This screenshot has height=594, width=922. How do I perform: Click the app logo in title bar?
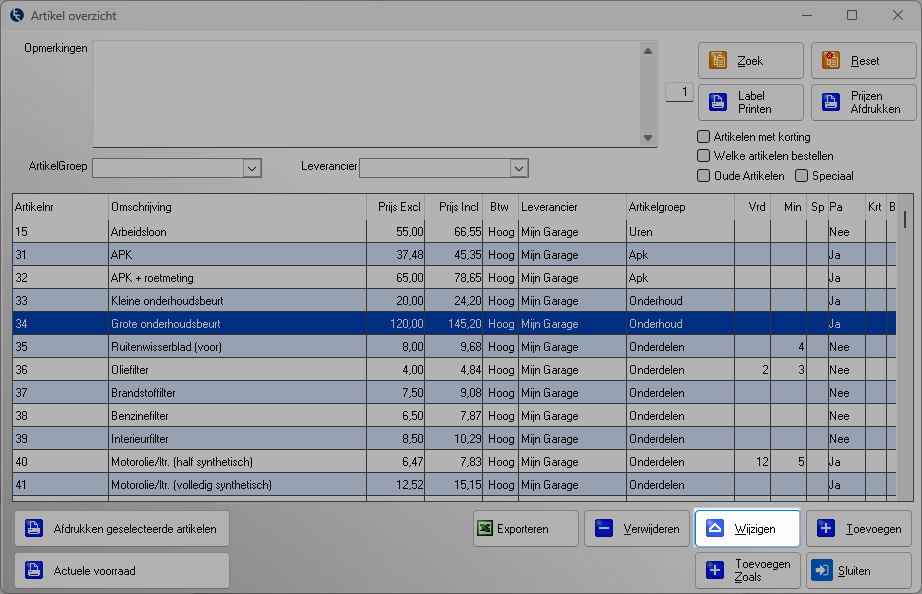click(17, 15)
